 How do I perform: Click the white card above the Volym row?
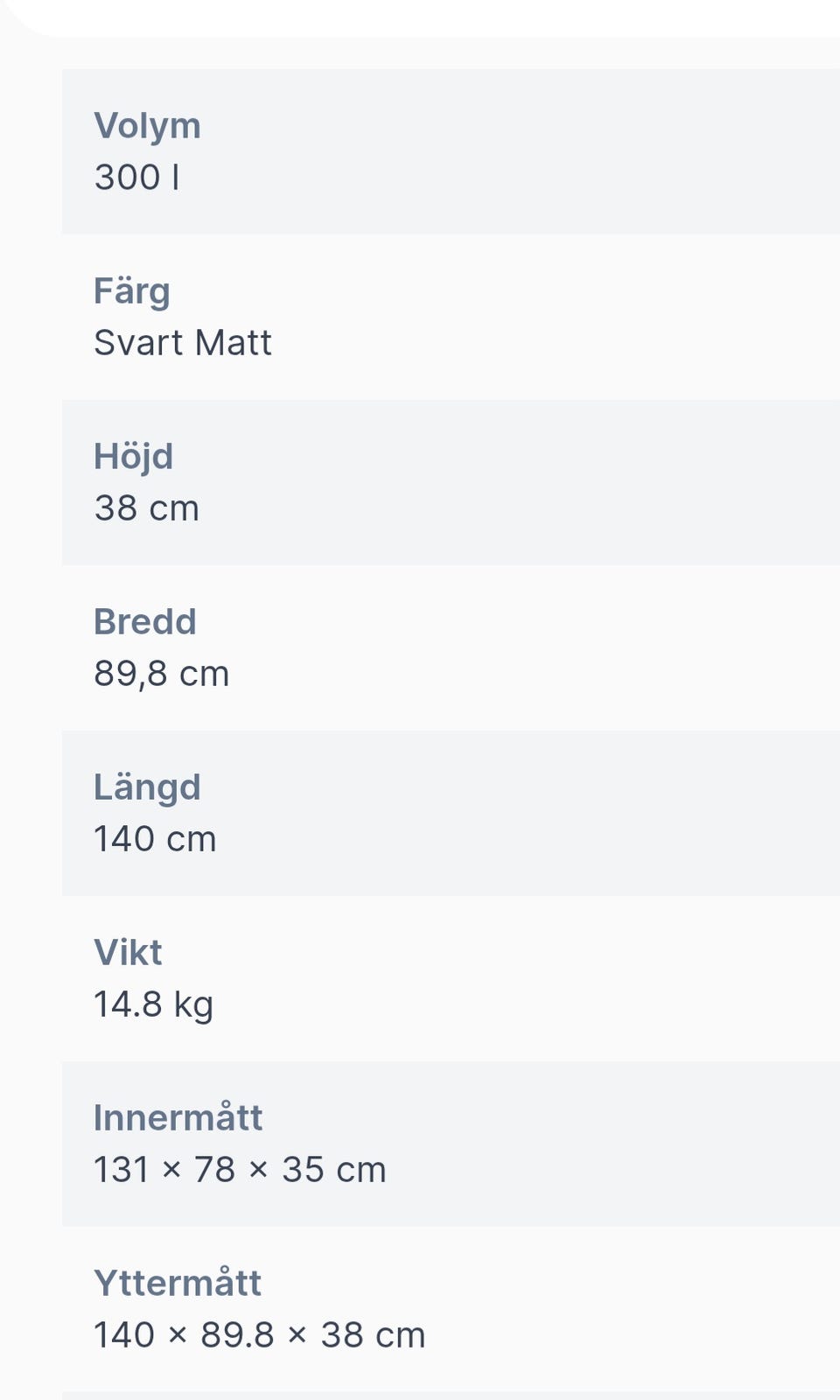tap(437, 16)
